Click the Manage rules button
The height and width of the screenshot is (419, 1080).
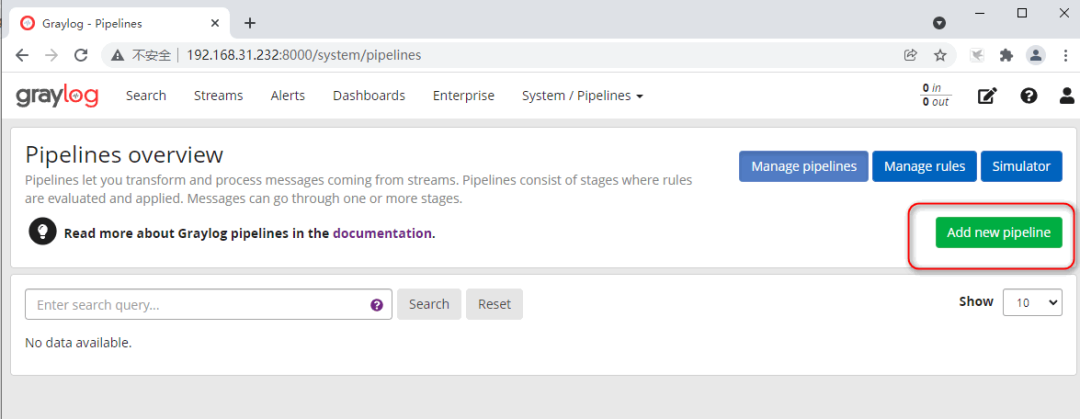coord(924,166)
